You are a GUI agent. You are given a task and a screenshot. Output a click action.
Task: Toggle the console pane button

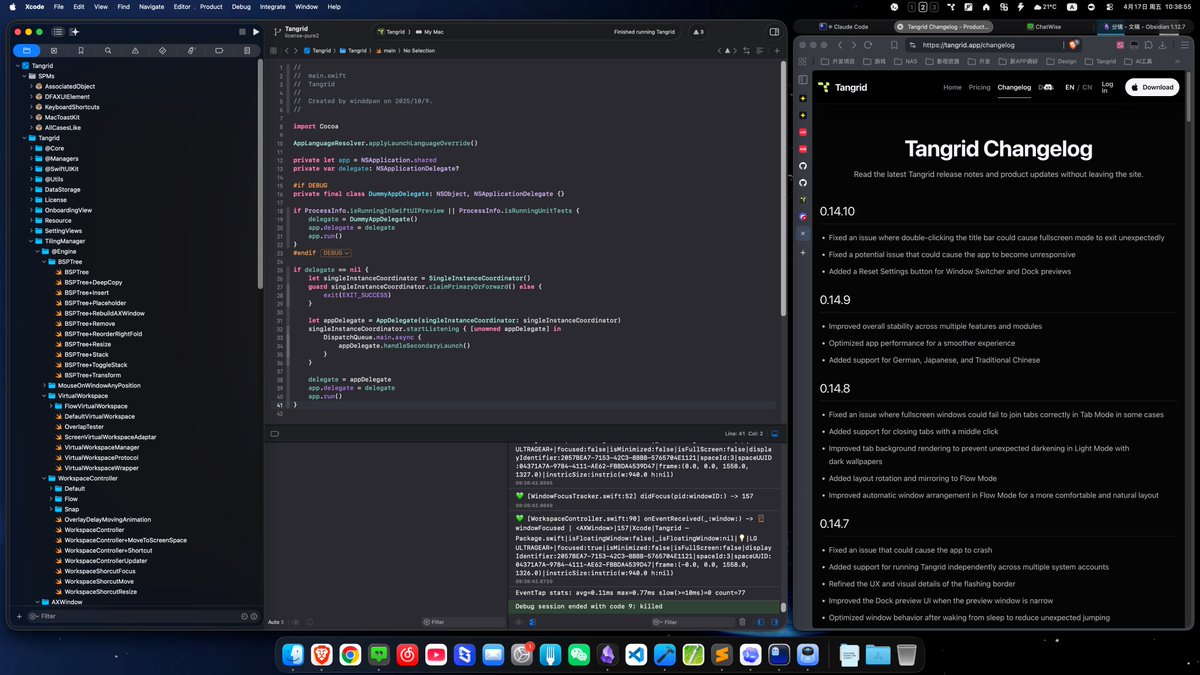click(x=775, y=623)
